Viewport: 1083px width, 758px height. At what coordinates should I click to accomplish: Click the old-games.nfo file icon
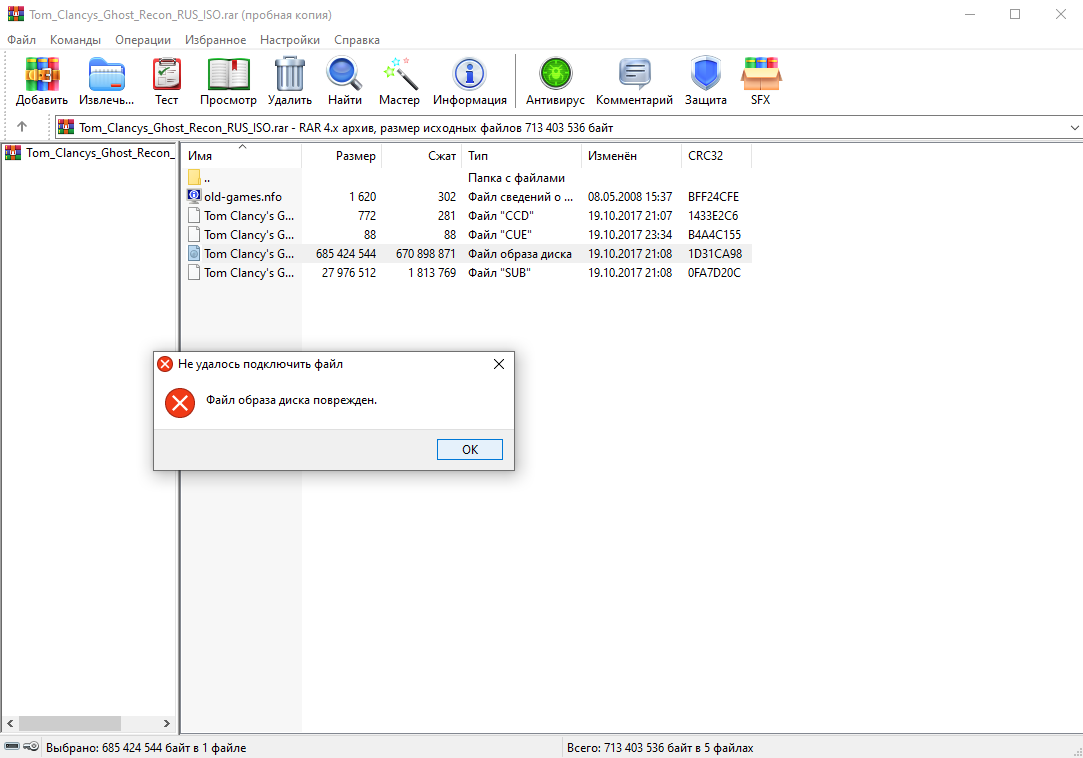pyautogui.click(x=194, y=196)
